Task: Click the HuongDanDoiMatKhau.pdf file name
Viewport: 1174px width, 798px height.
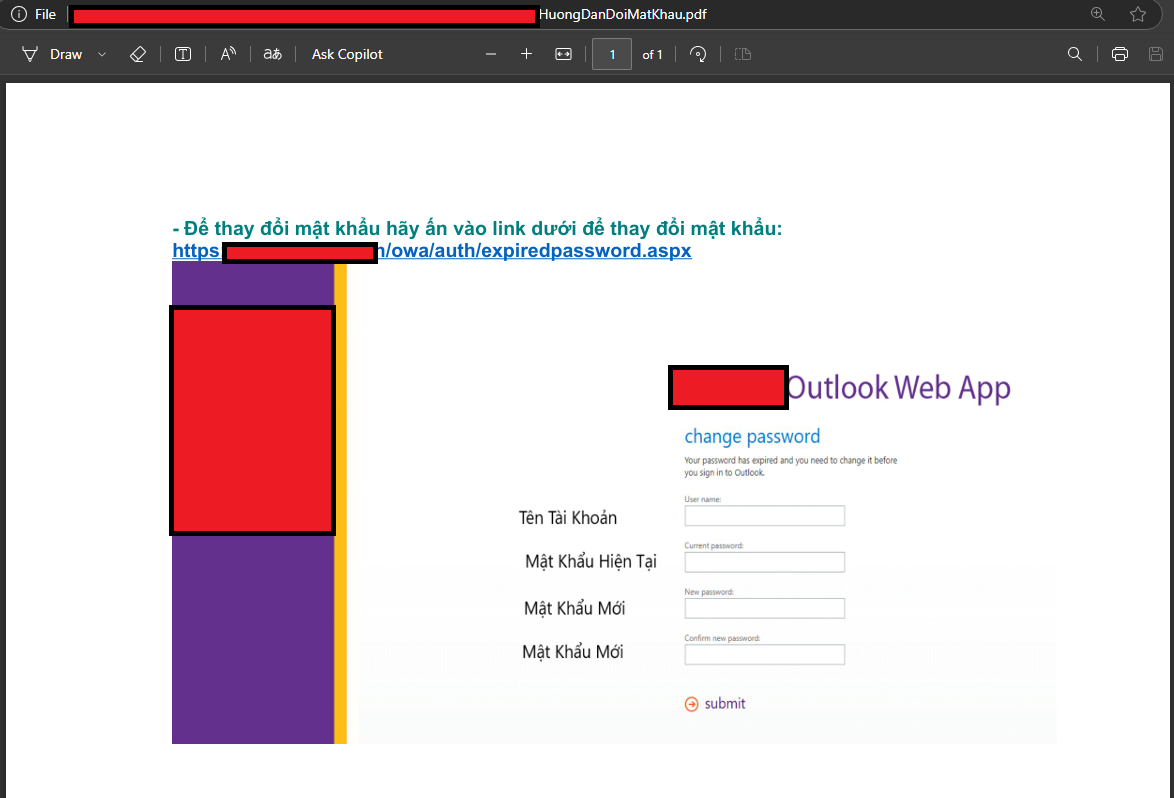Action: click(623, 14)
